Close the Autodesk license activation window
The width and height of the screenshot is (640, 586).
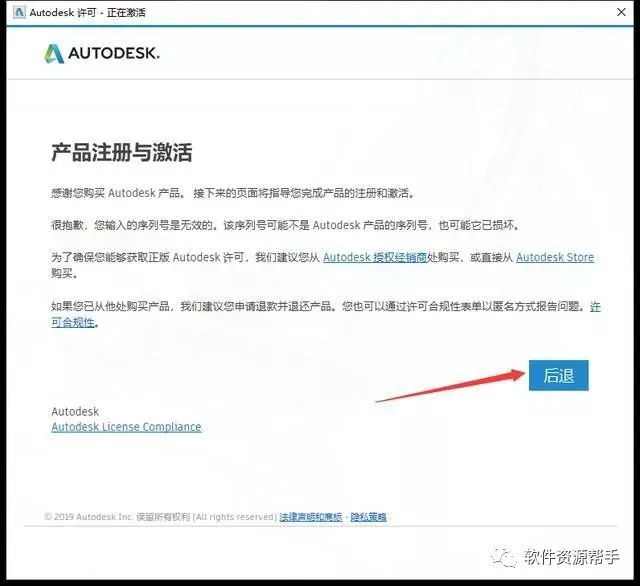pyautogui.click(x=621, y=12)
